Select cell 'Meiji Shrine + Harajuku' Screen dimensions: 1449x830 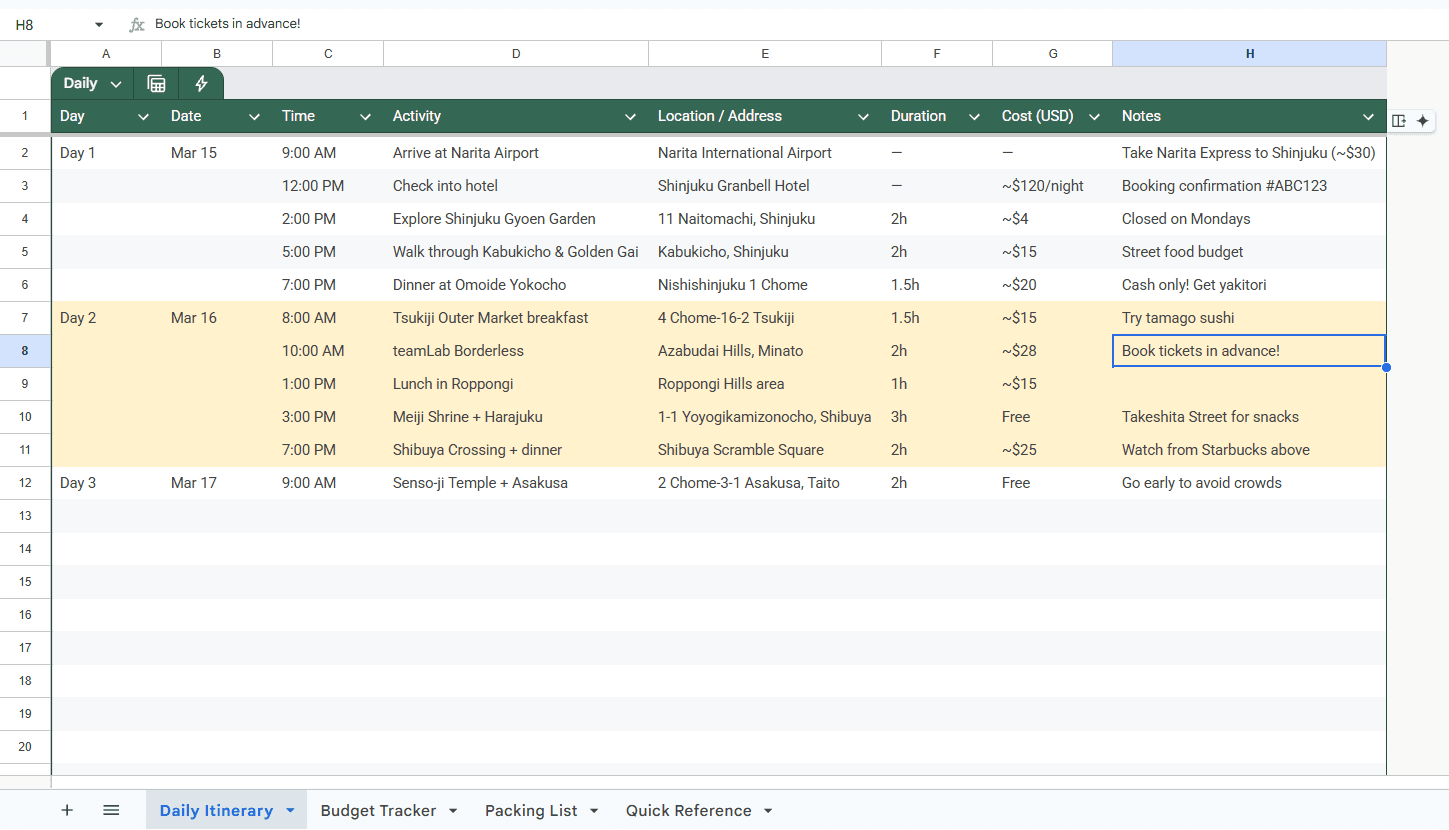tap(516, 417)
